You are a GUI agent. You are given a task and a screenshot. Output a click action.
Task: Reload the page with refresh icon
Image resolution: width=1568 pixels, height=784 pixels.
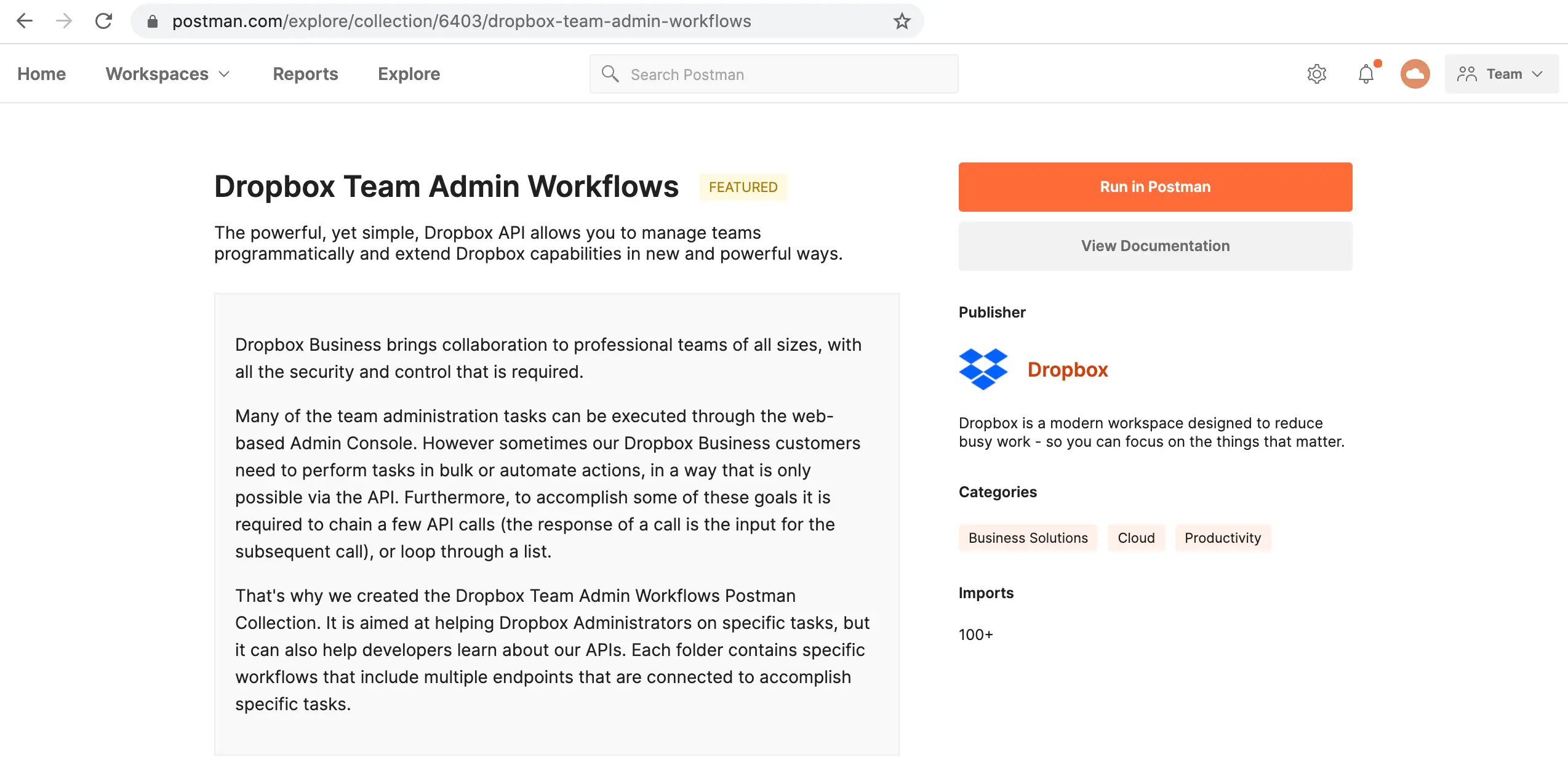103,21
